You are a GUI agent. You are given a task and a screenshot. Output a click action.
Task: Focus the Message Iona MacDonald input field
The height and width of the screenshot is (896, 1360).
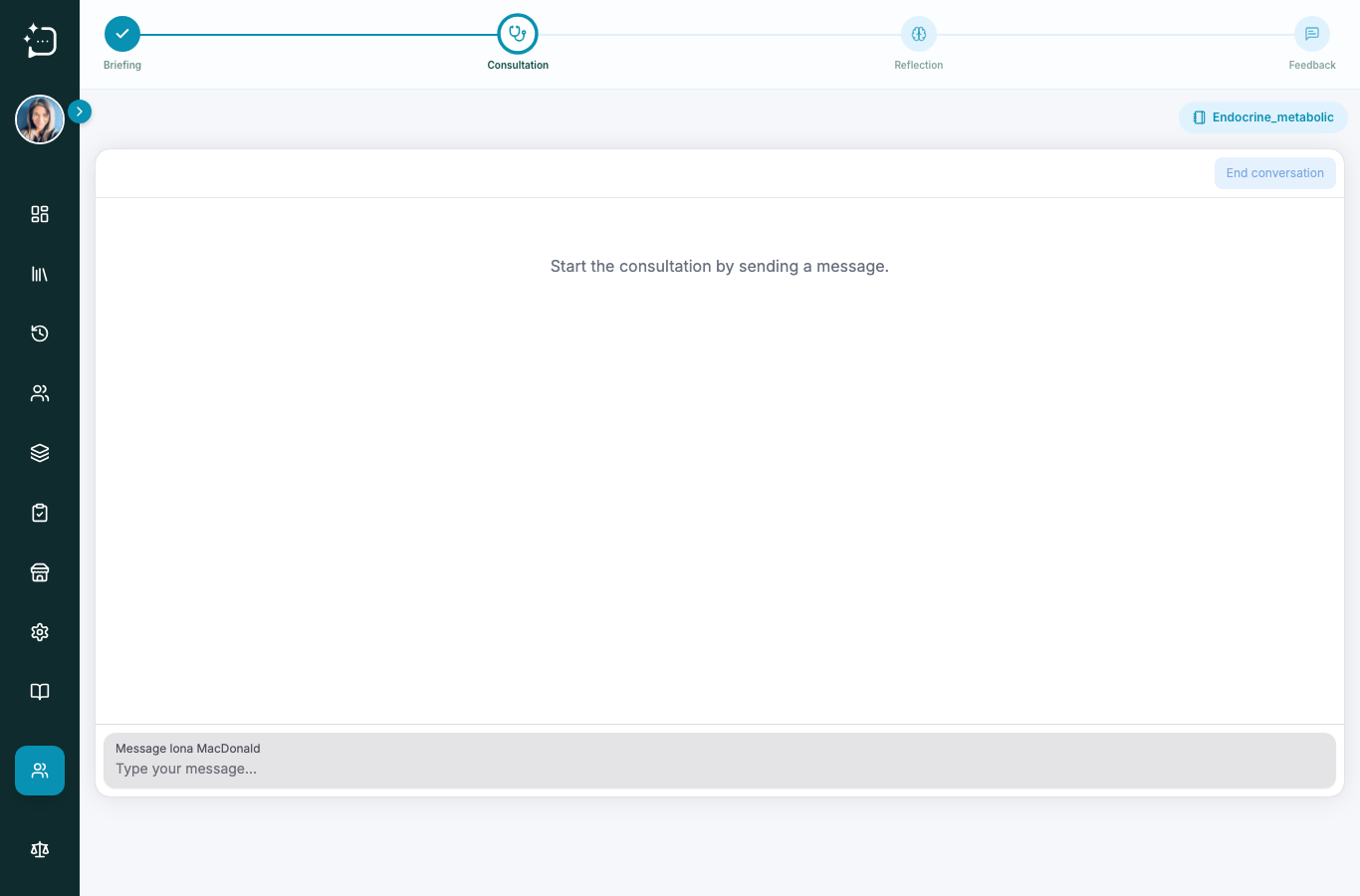(x=720, y=761)
